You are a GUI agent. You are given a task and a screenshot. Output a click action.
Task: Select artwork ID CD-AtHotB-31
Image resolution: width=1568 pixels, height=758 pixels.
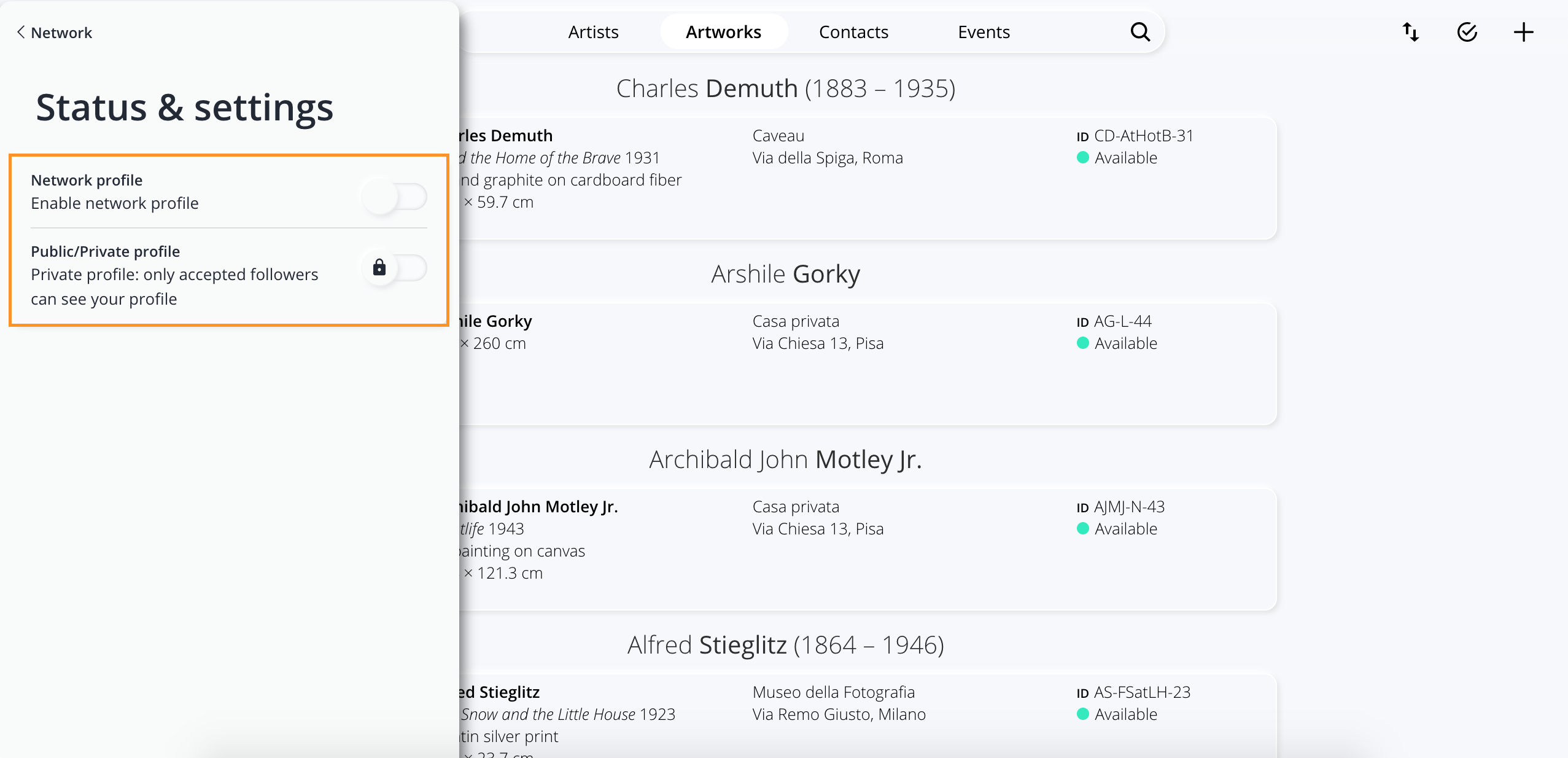(1135, 136)
